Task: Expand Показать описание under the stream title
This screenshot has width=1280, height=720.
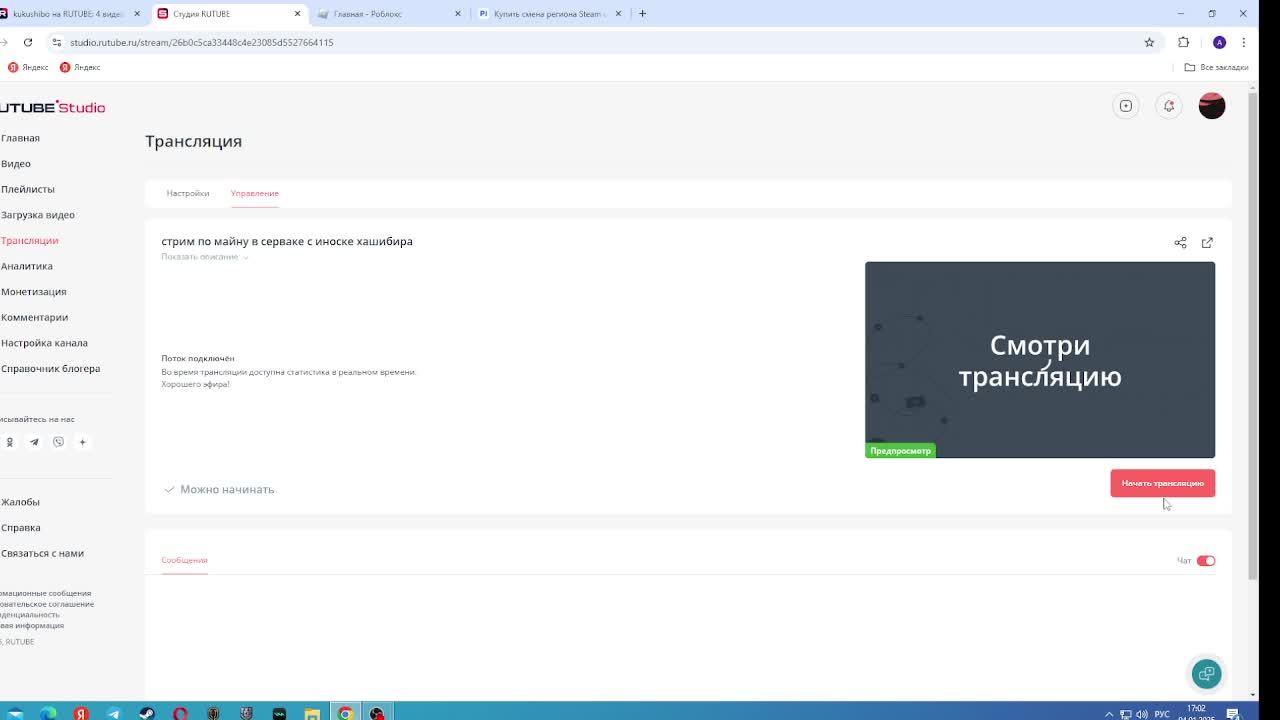Action: tap(204, 257)
